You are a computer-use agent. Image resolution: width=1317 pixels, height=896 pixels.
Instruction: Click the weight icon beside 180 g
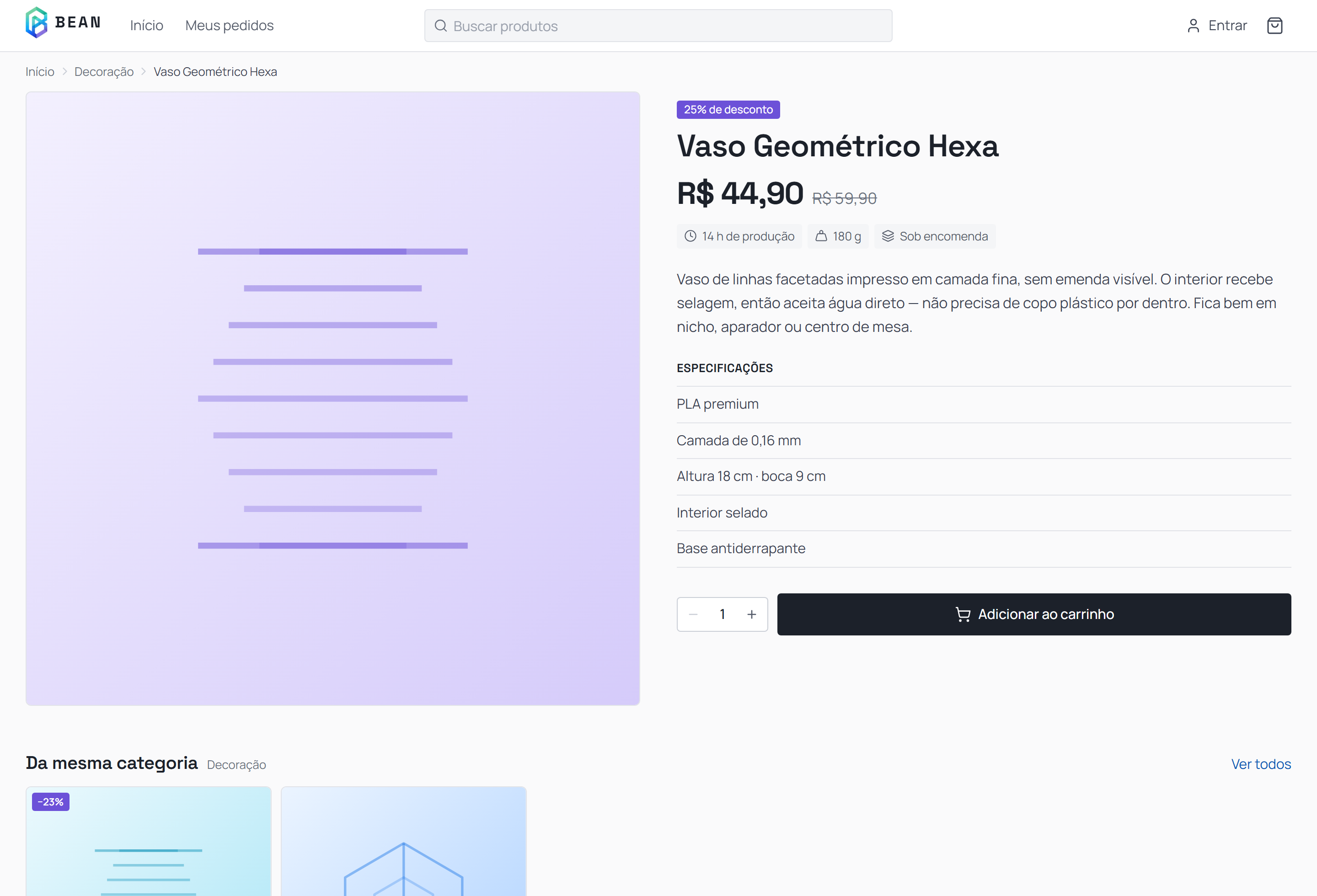[820, 236]
